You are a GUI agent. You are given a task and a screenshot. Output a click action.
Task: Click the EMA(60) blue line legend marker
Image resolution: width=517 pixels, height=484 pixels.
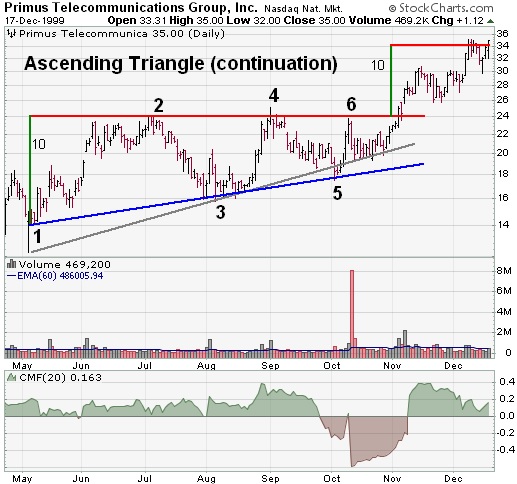[x=11, y=276]
